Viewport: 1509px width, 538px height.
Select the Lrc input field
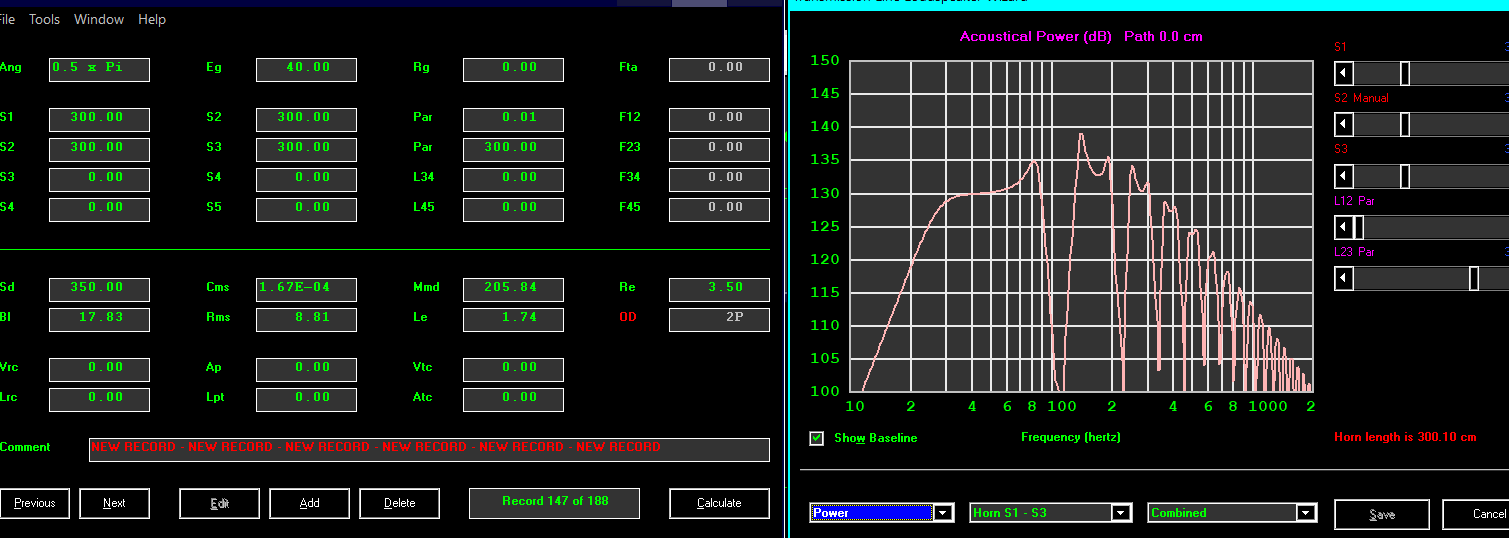click(x=100, y=399)
